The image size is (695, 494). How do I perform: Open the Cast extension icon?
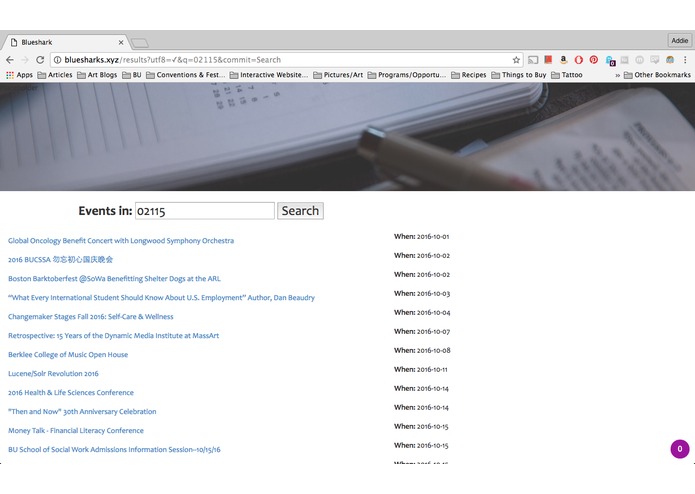533,60
